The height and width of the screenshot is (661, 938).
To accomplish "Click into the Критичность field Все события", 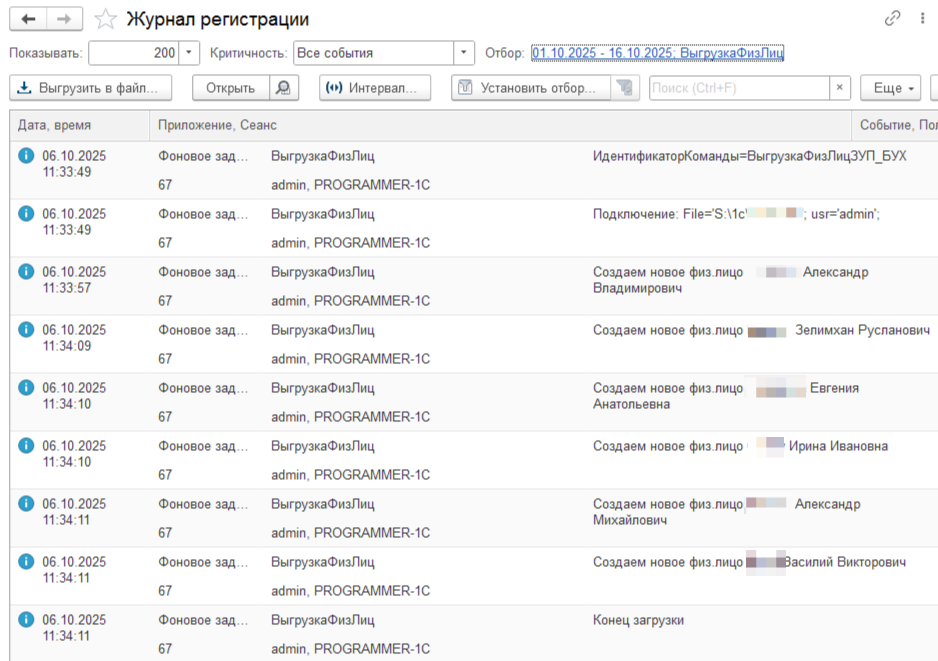I will pyautogui.click(x=374, y=53).
